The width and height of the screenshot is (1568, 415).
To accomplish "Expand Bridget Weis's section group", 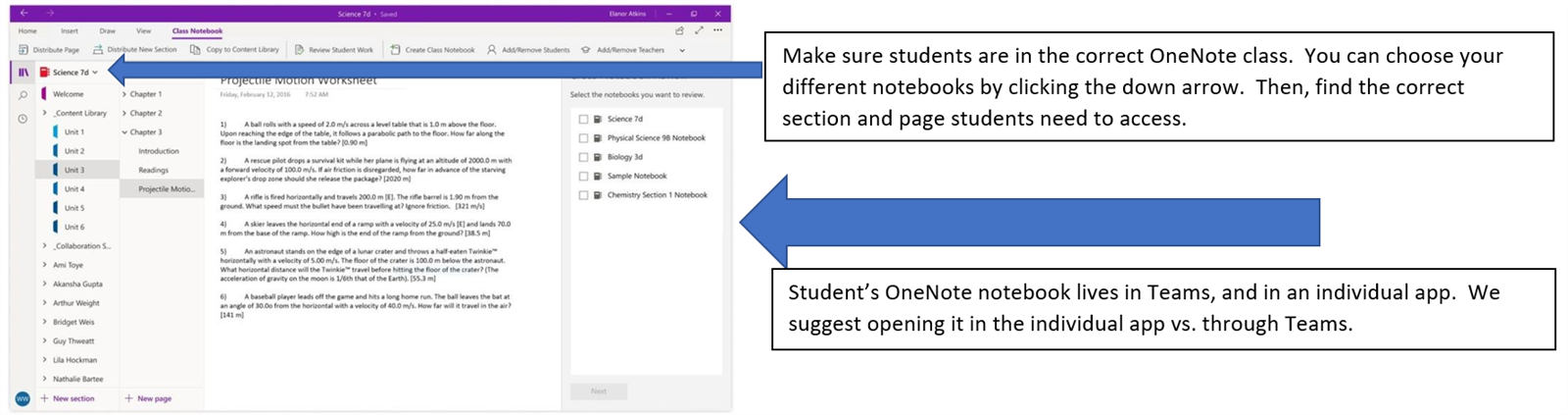I will [45, 322].
